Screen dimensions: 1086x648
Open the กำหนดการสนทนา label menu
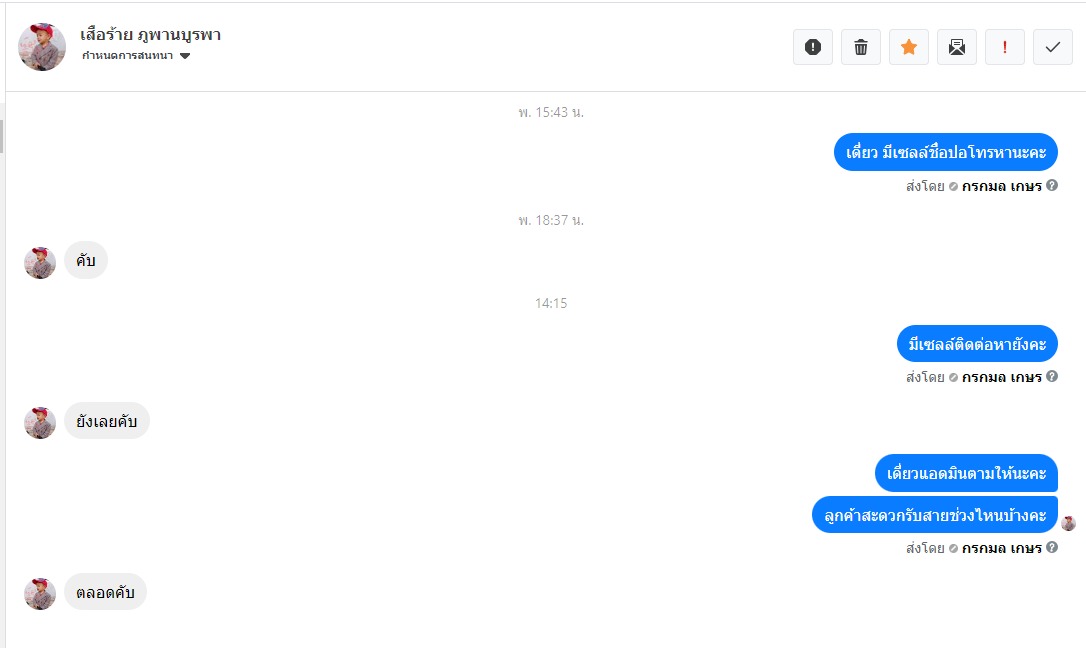coord(127,55)
